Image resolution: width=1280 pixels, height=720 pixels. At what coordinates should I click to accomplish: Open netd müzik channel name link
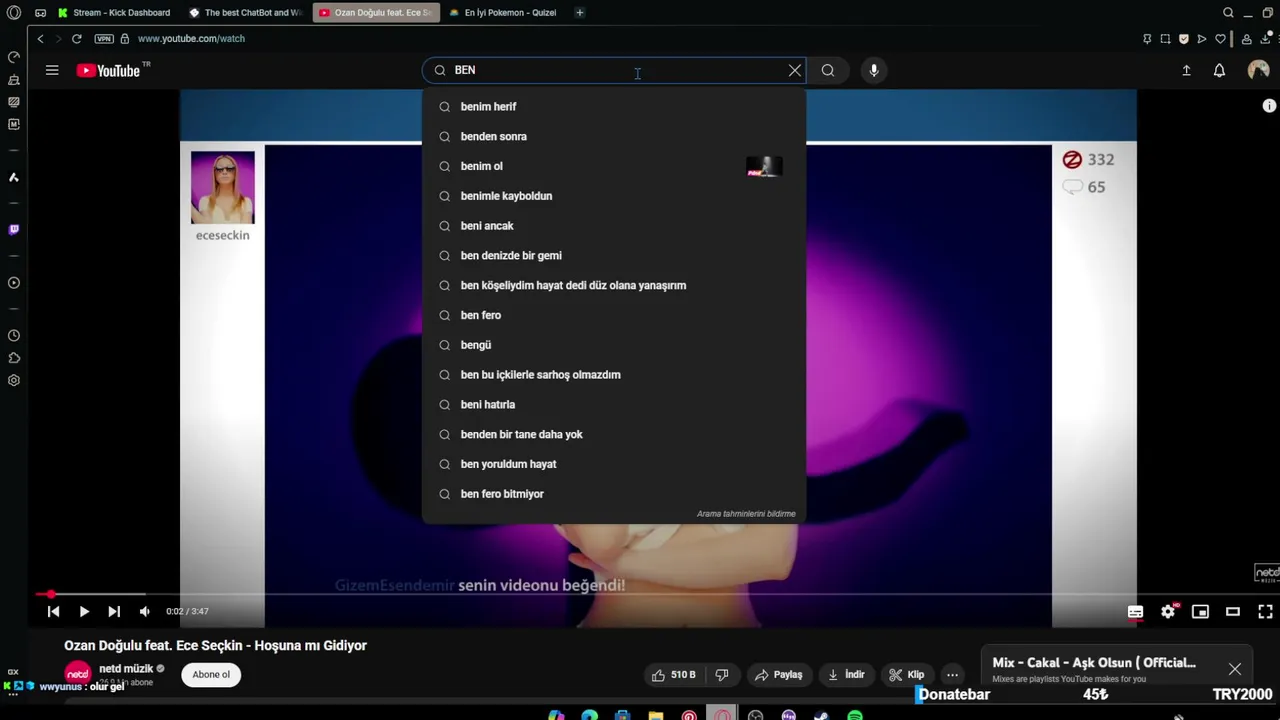pos(126,669)
